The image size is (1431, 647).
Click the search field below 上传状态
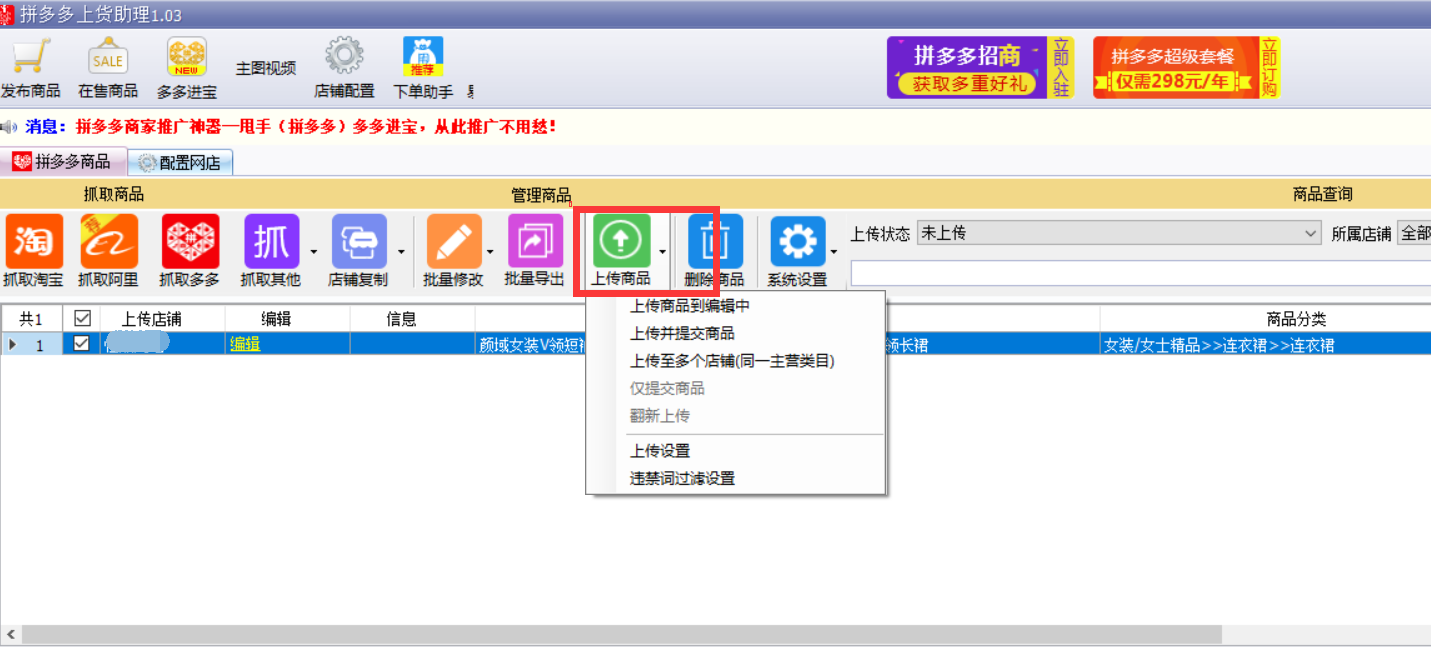(1140, 273)
